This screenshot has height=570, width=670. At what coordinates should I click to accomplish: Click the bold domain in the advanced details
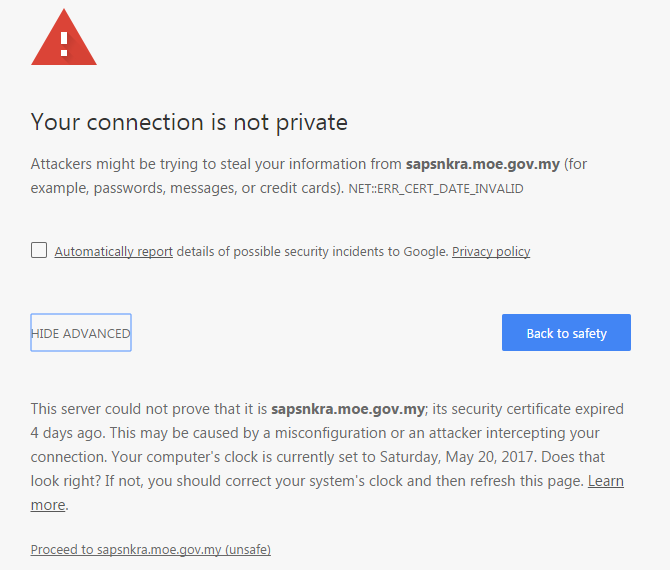pyautogui.click(x=349, y=409)
